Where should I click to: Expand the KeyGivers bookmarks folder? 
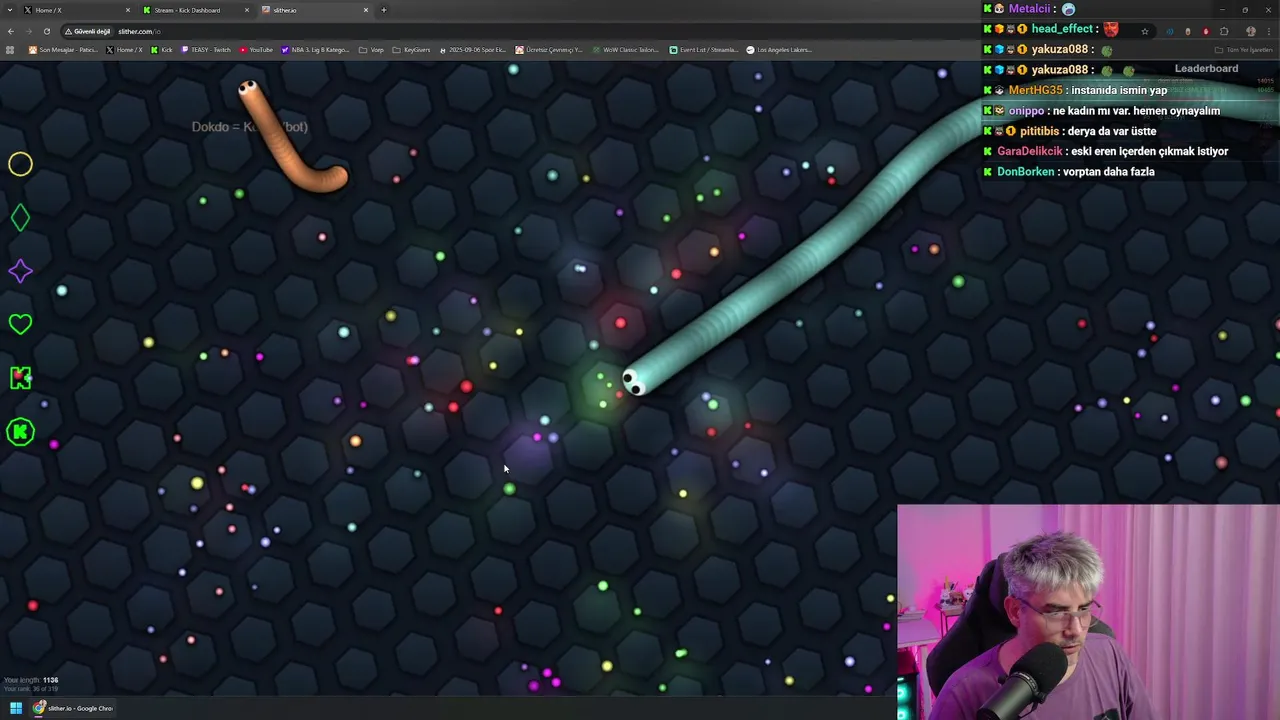(411, 50)
